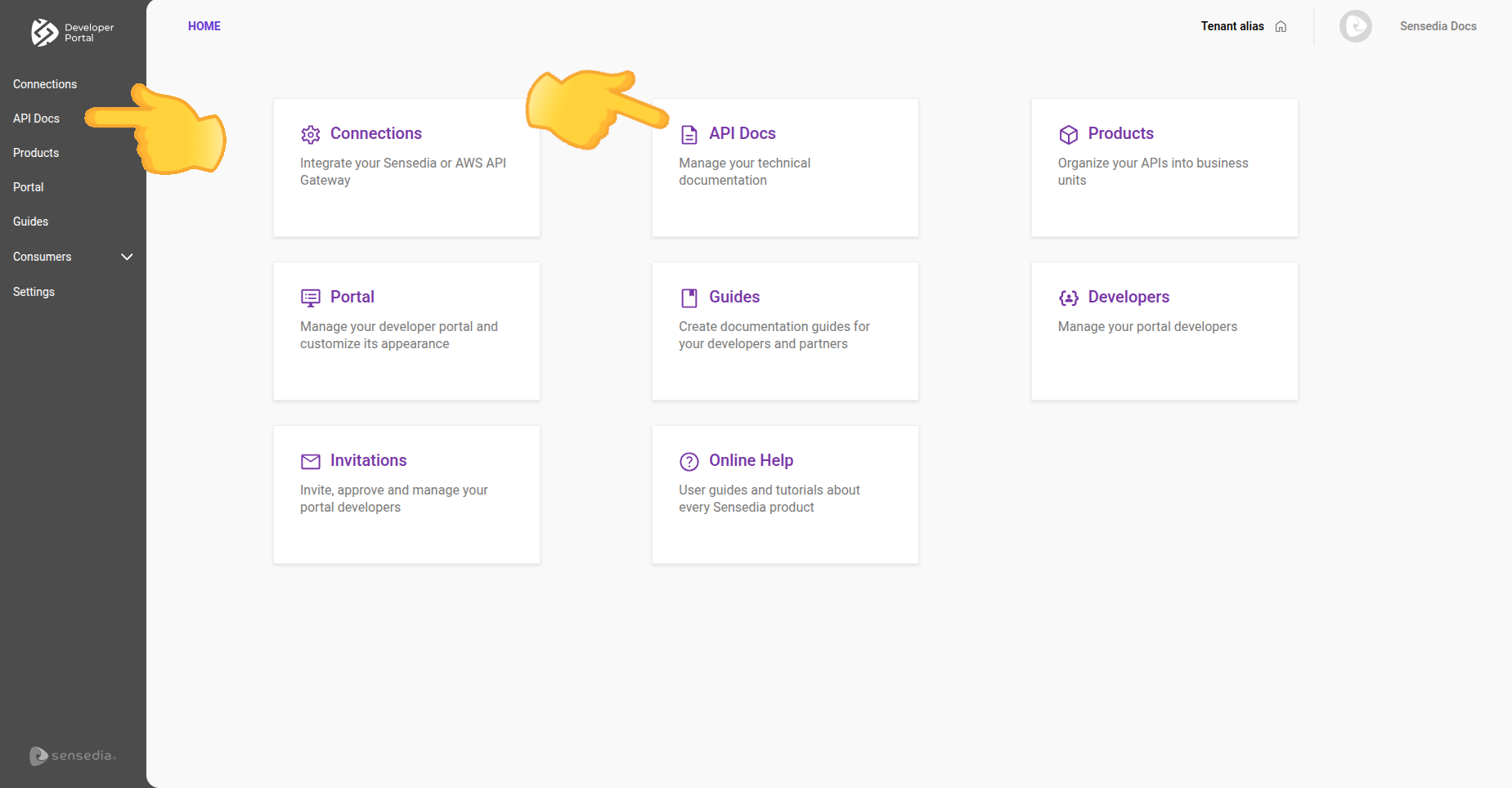Expand the Consumers sidebar section
1512x788 pixels.
pos(128,257)
